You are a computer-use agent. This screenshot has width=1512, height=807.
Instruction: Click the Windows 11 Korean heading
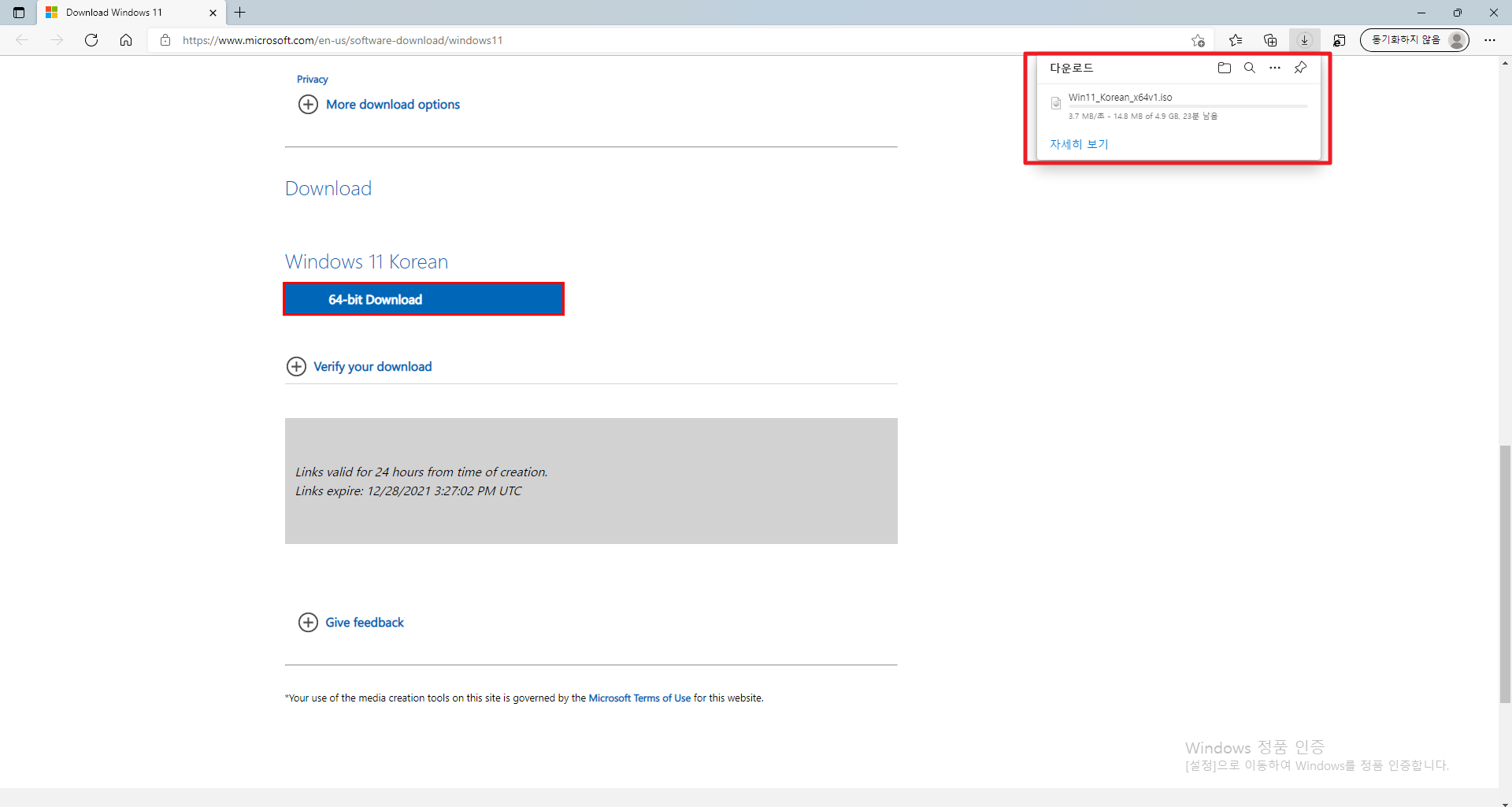click(x=366, y=261)
